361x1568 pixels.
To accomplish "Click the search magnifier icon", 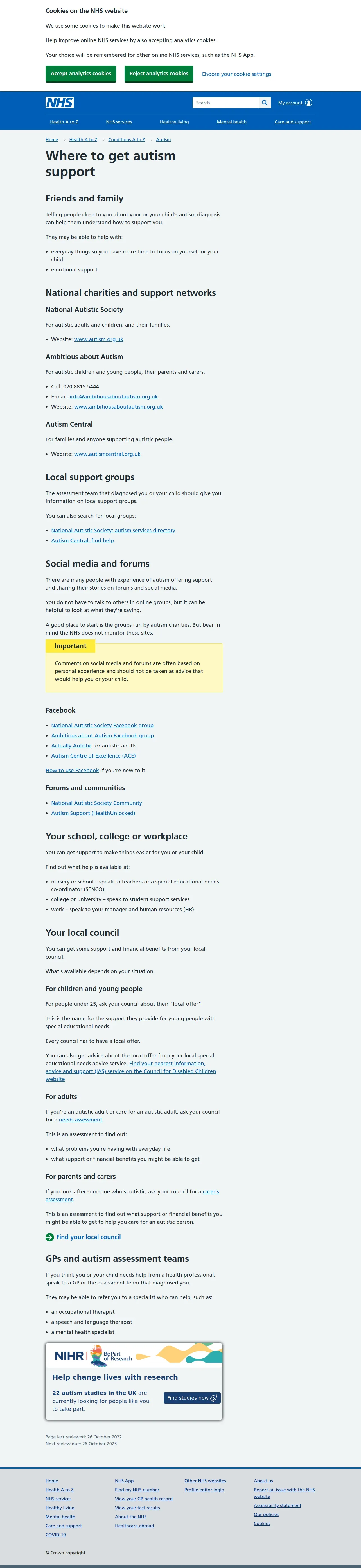I will point(264,103).
